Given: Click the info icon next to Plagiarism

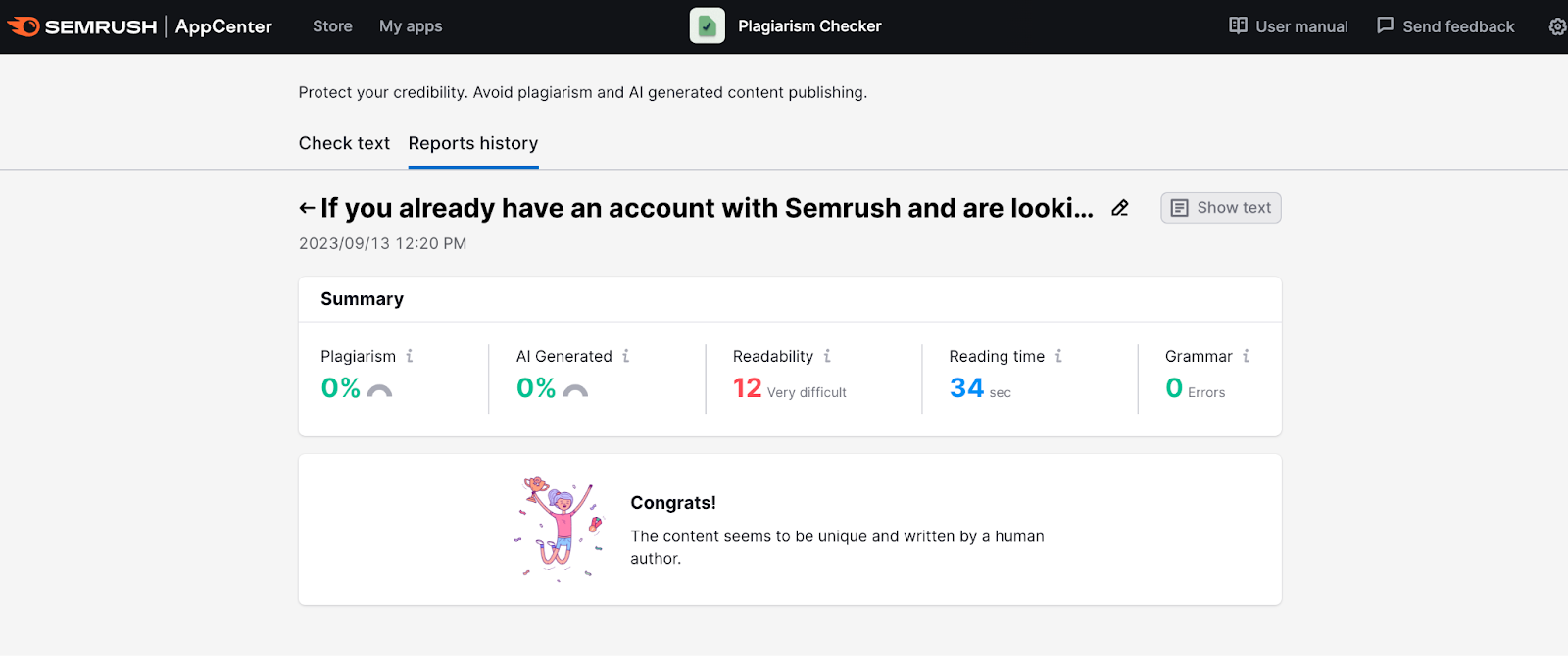Looking at the screenshot, I should [x=410, y=356].
